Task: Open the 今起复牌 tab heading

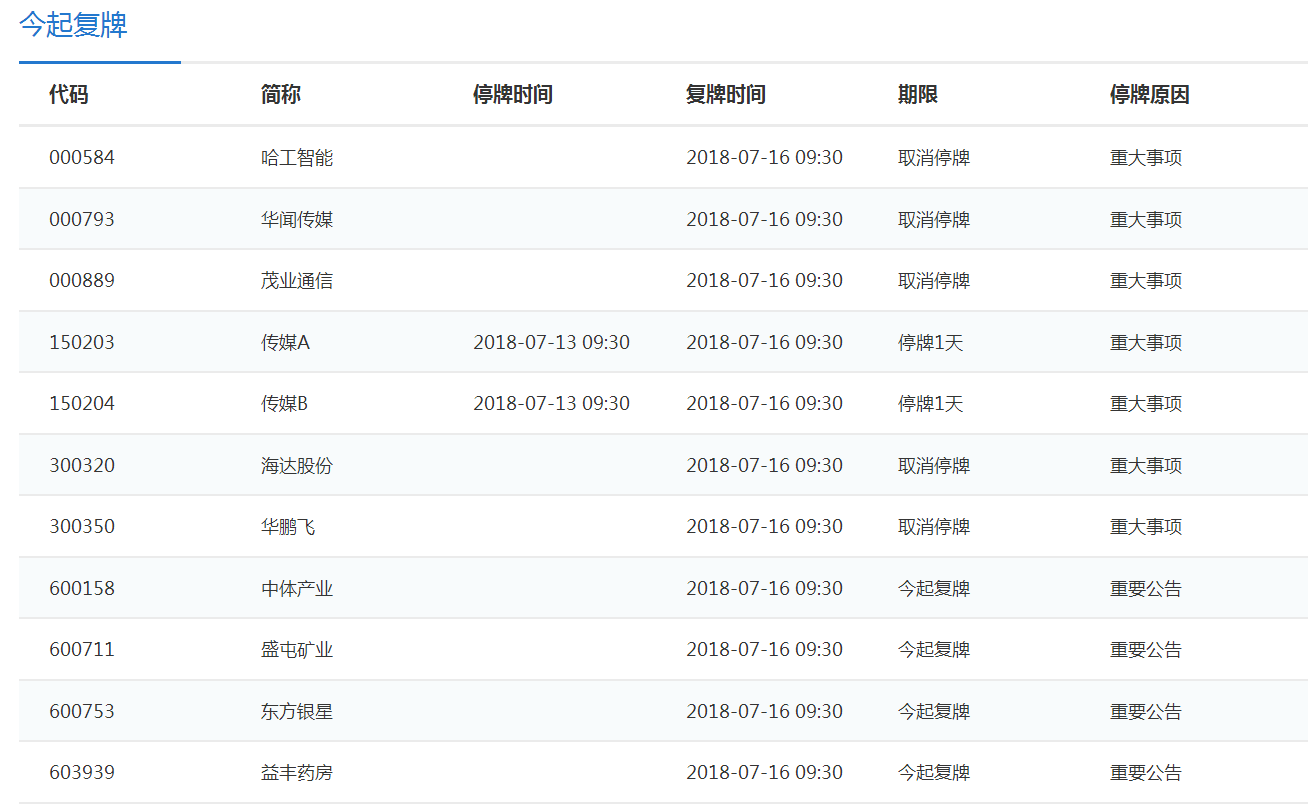Action: pyautogui.click(x=73, y=25)
